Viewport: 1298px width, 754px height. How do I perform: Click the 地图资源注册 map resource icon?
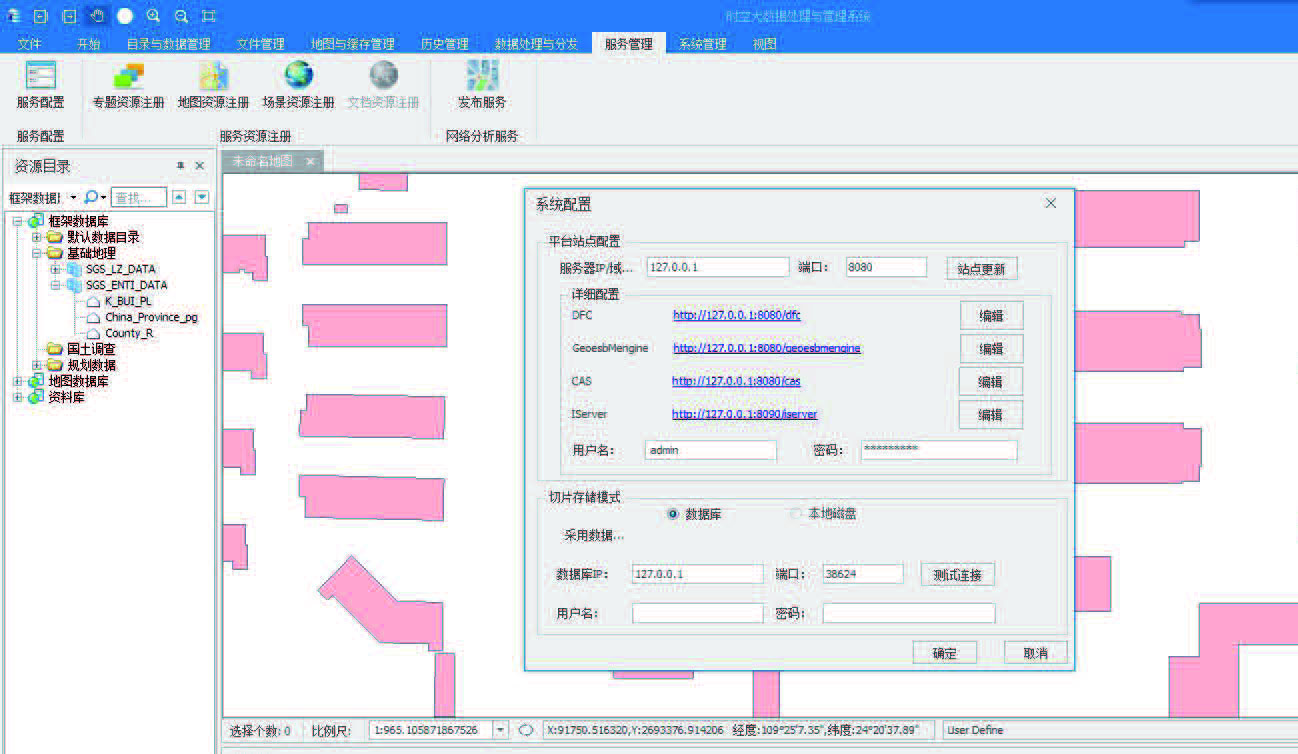[x=213, y=76]
